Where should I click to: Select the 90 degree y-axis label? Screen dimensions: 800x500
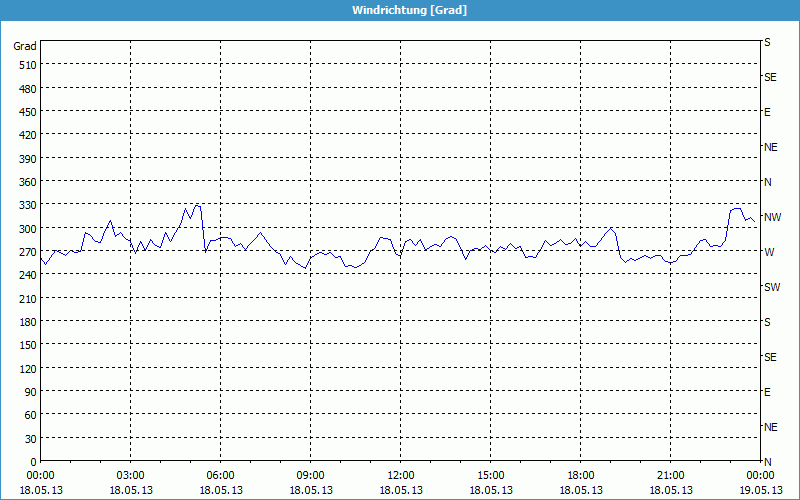coord(29,392)
